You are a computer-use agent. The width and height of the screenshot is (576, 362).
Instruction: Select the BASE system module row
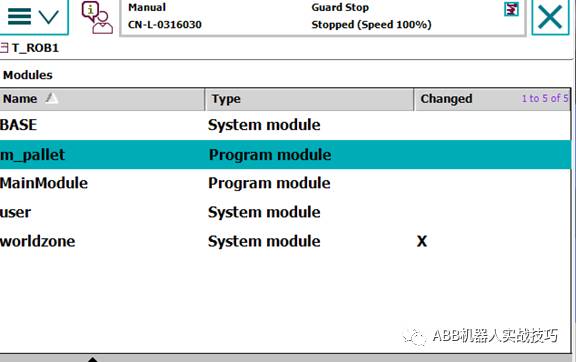click(285, 125)
